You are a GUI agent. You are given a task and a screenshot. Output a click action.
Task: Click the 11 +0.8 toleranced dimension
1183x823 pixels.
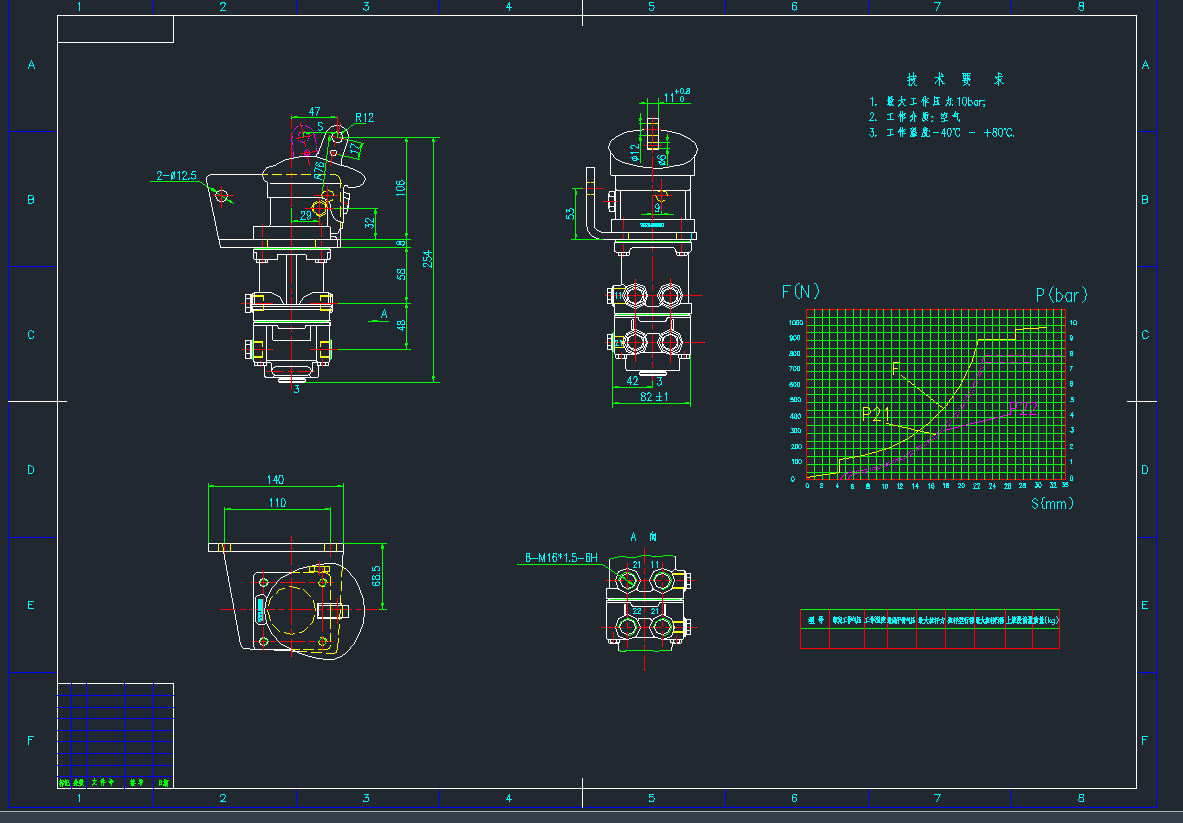coord(677,96)
